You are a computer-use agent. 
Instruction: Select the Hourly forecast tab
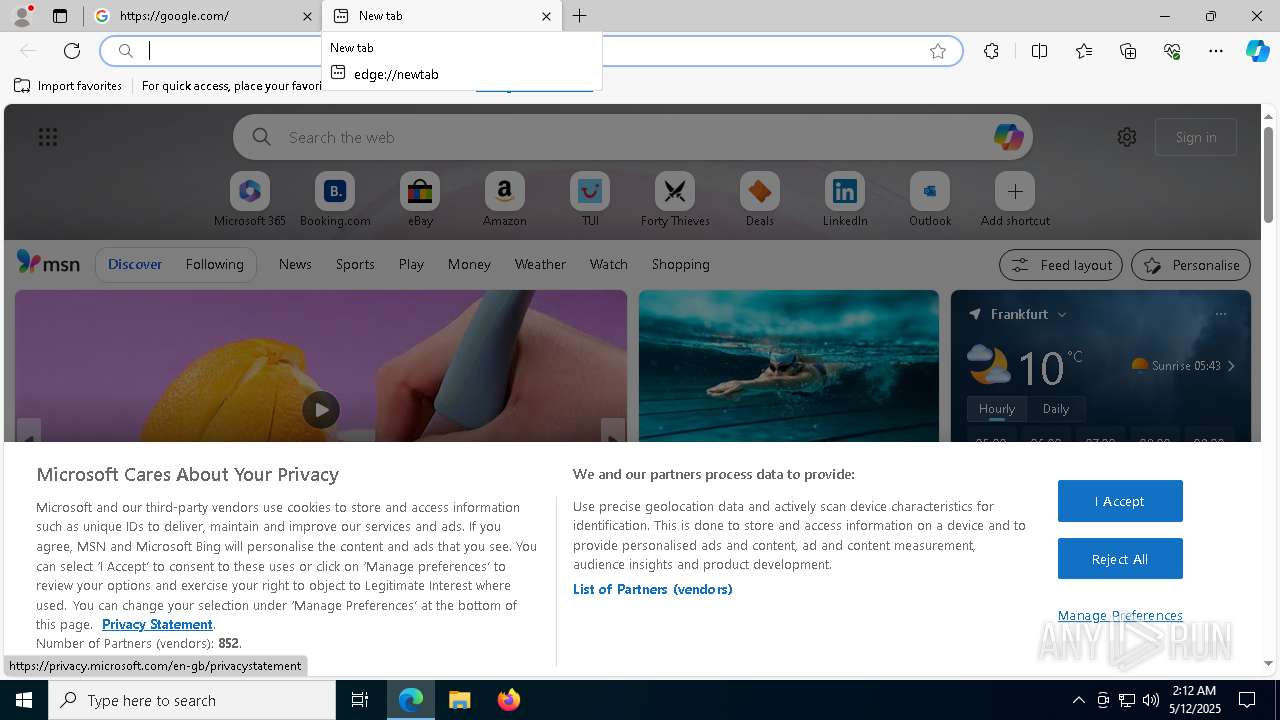[997, 408]
